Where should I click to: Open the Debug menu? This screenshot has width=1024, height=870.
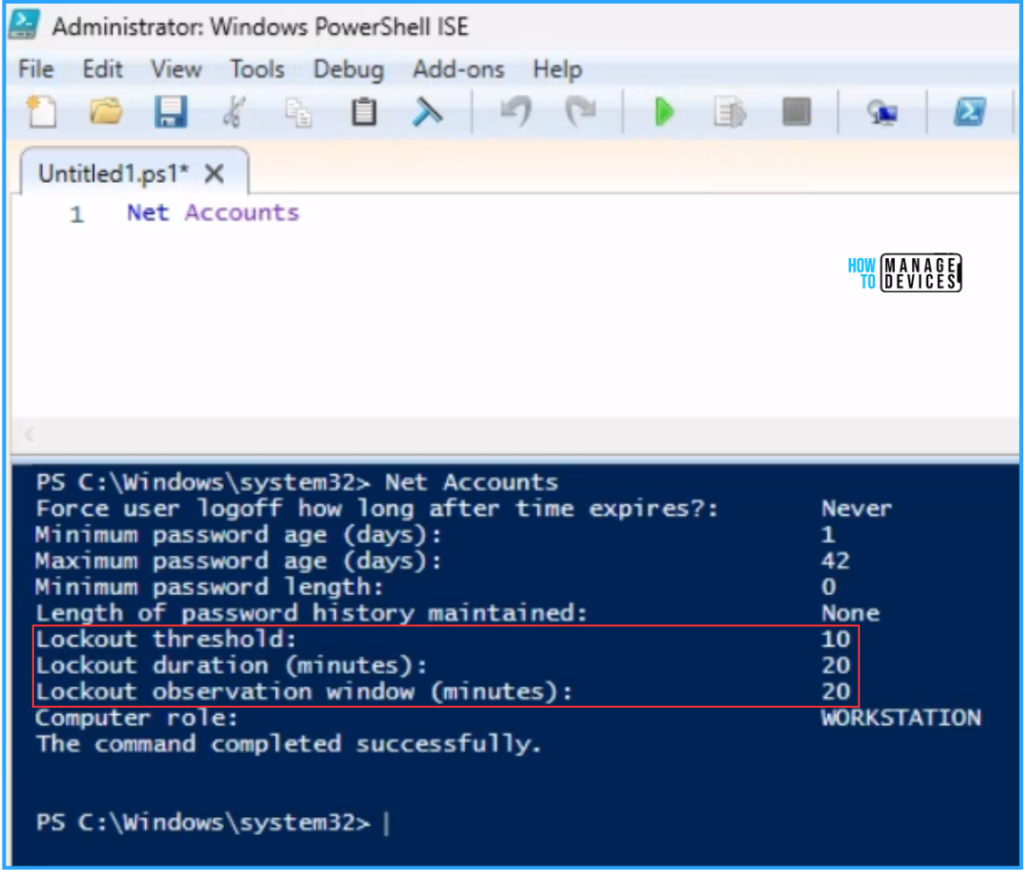[349, 69]
